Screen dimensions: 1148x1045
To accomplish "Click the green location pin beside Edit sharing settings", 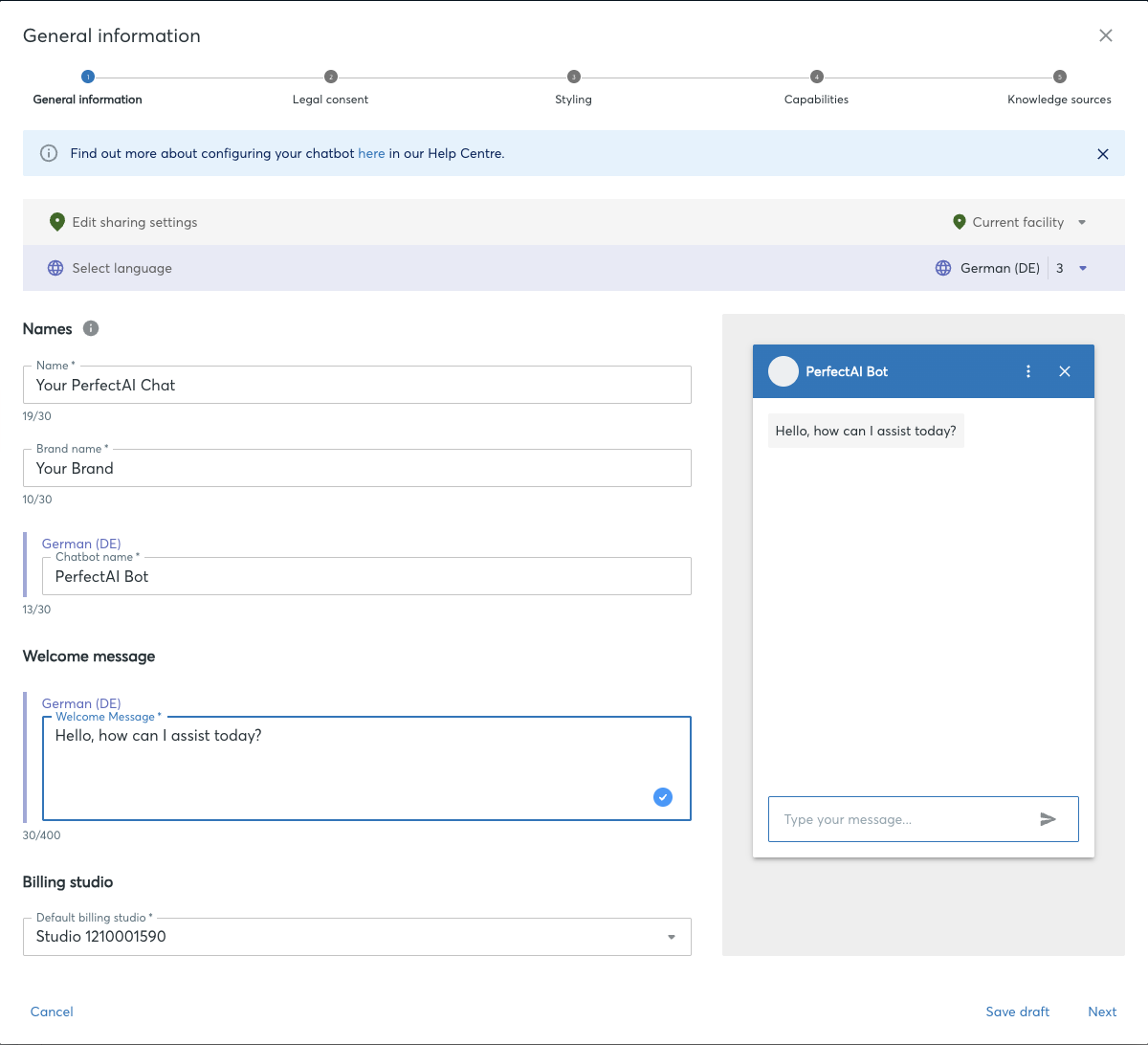I will tap(56, 222).
